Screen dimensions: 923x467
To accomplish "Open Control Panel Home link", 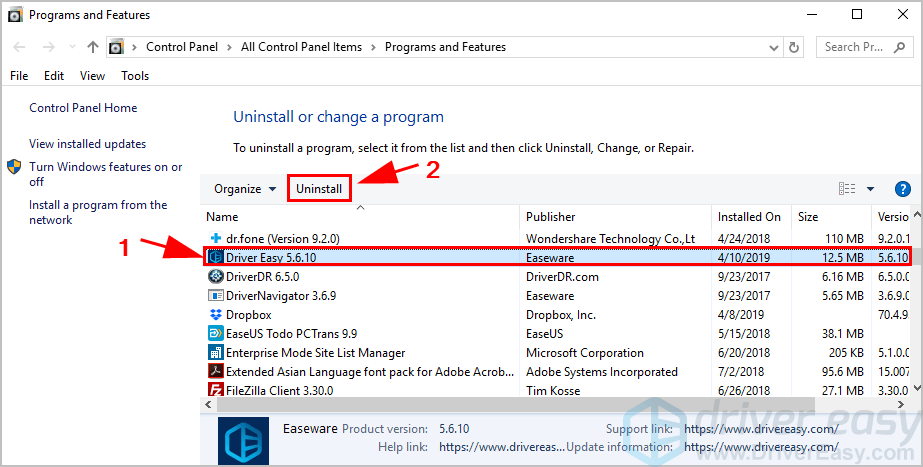I will (x=83, y=108).
